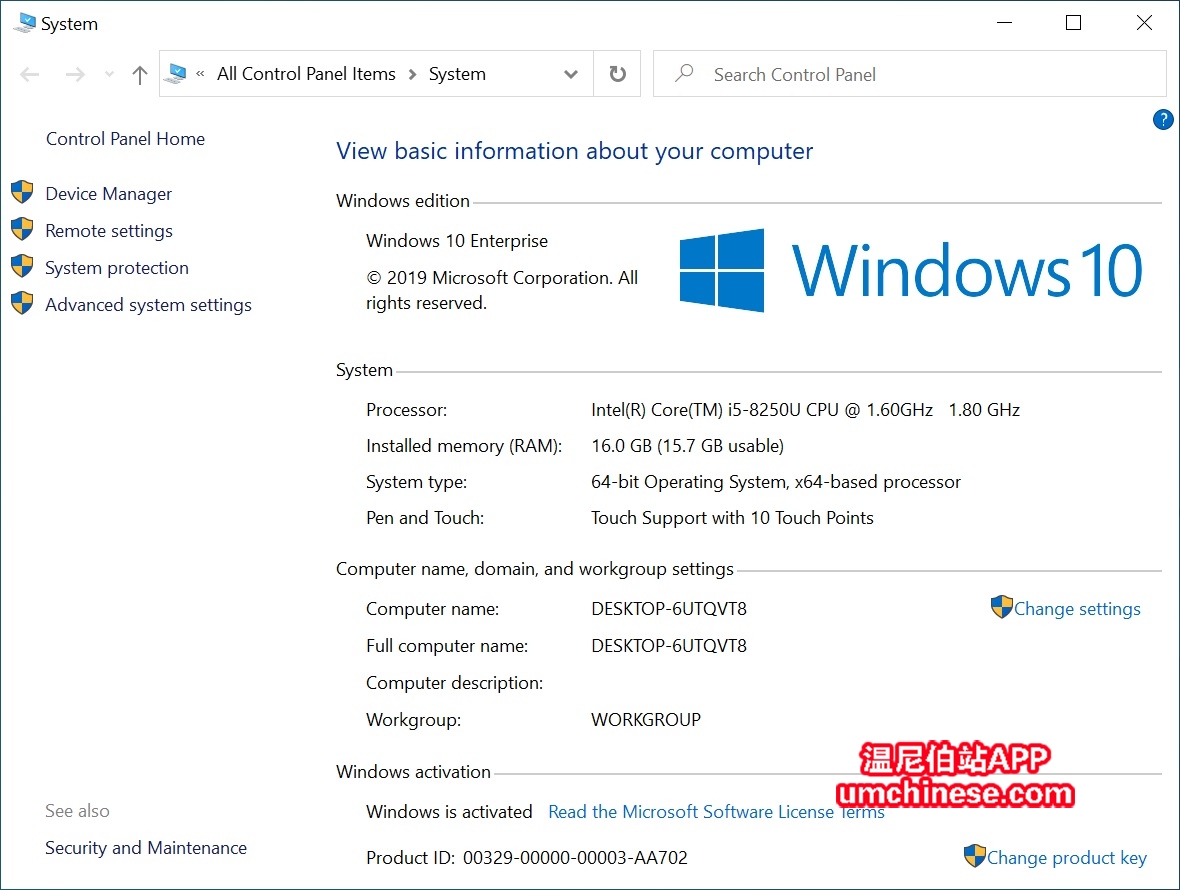Click the shield icon beside Device Manager

pos(23,192)
